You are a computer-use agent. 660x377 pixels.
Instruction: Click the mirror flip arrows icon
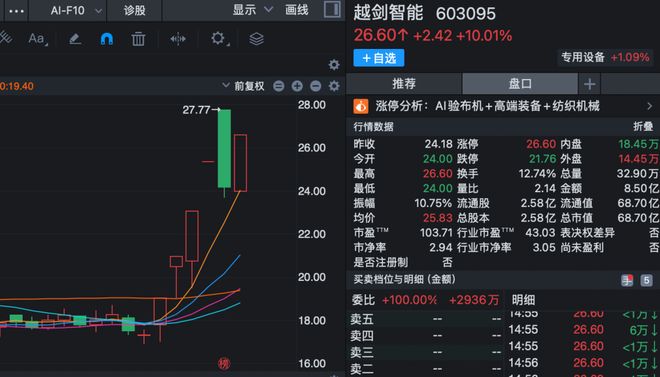(x=178, y=39)
